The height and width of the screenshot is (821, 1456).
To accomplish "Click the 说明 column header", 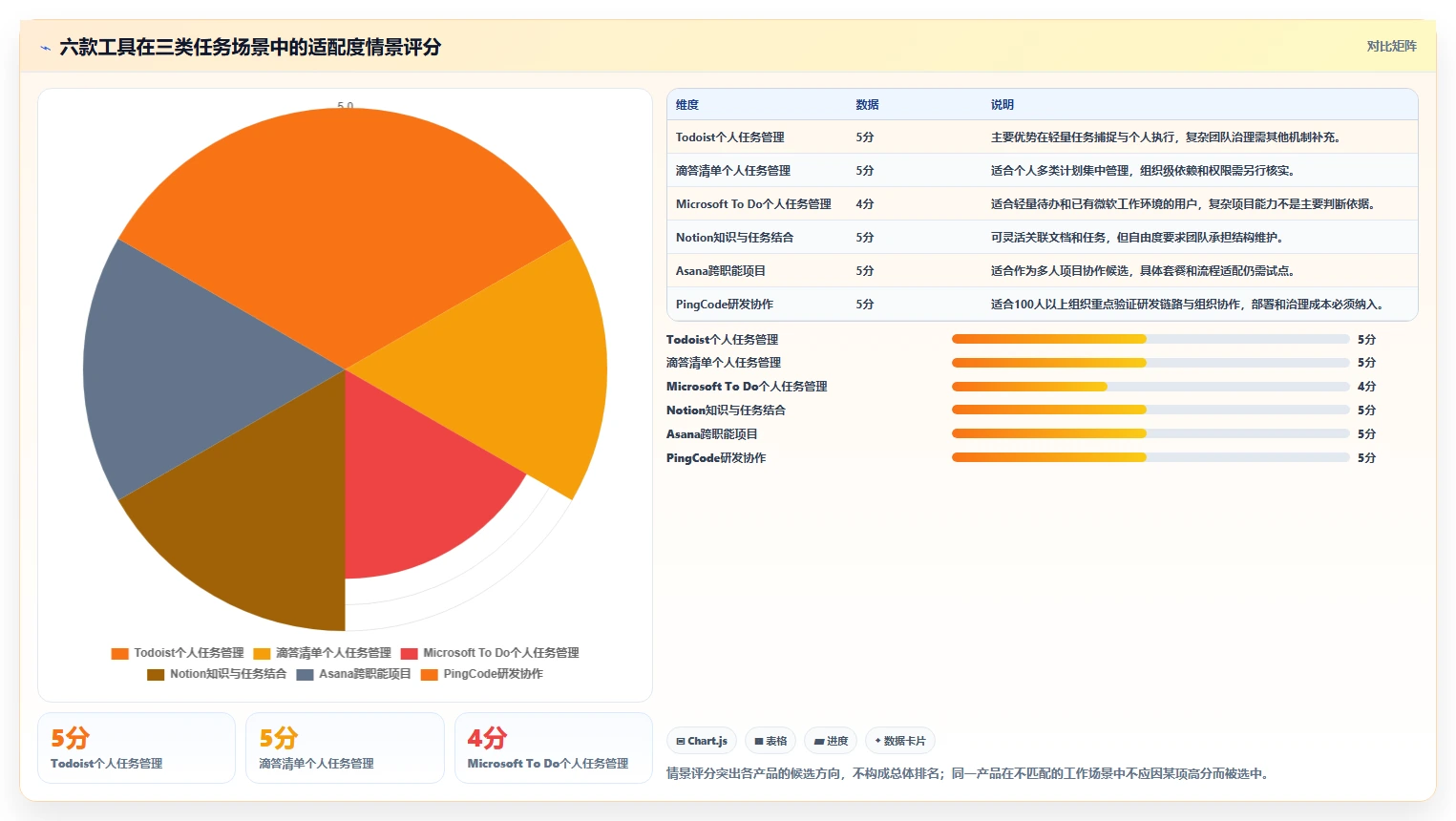I will (x=1002, y=105).
